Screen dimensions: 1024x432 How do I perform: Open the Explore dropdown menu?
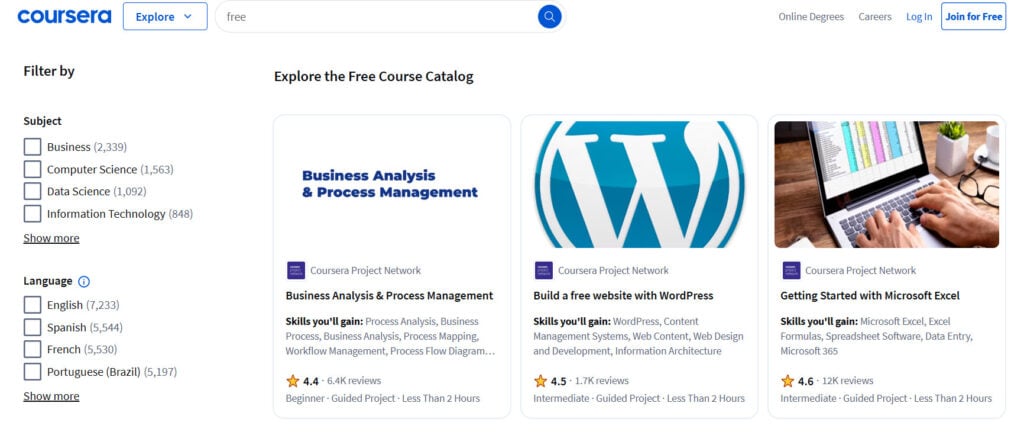(x=165, y=17)
